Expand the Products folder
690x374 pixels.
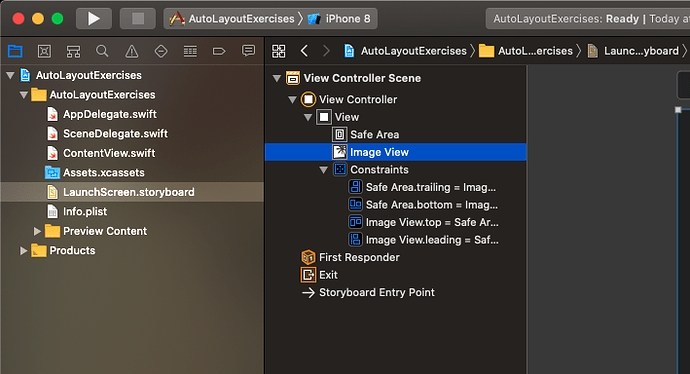pyautogui.click(x=23, y=250)
